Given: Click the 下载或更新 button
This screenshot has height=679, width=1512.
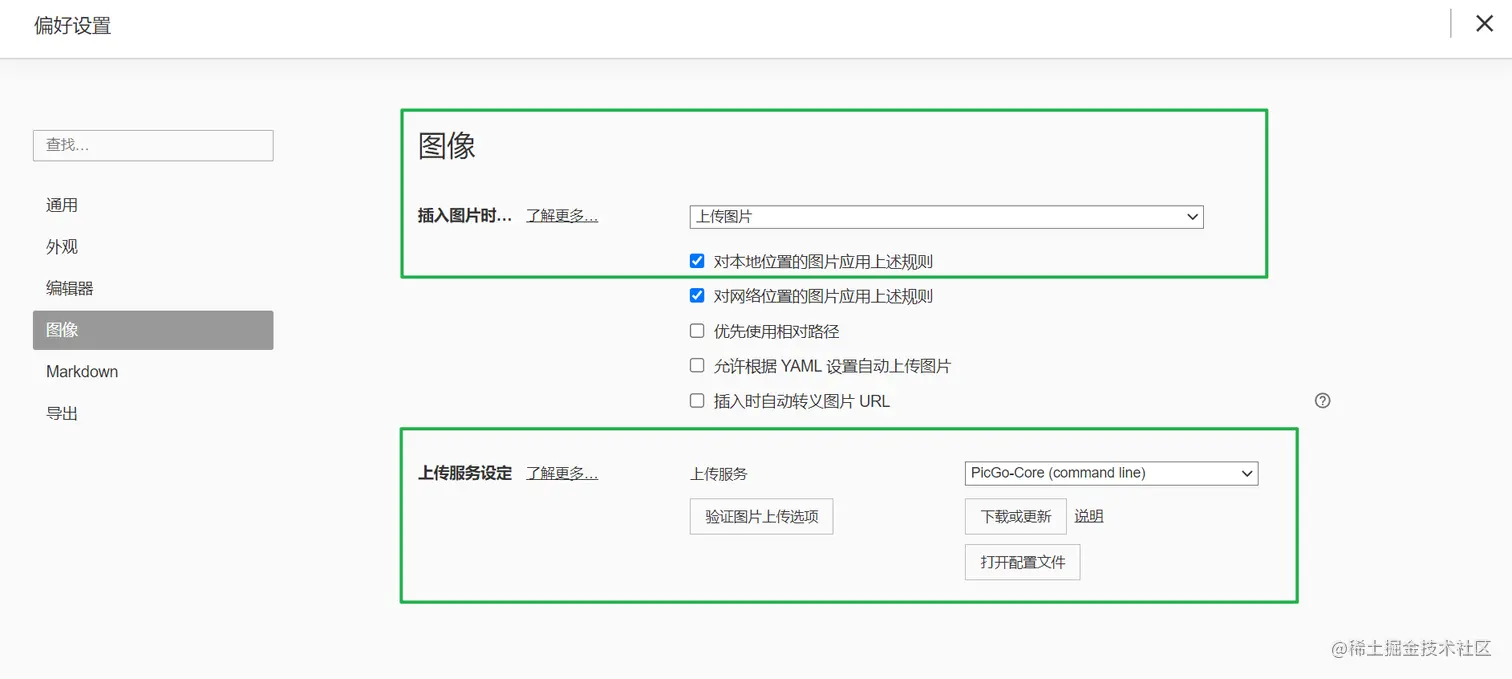Looking at the screenshot, I should tap(1015, 517).
